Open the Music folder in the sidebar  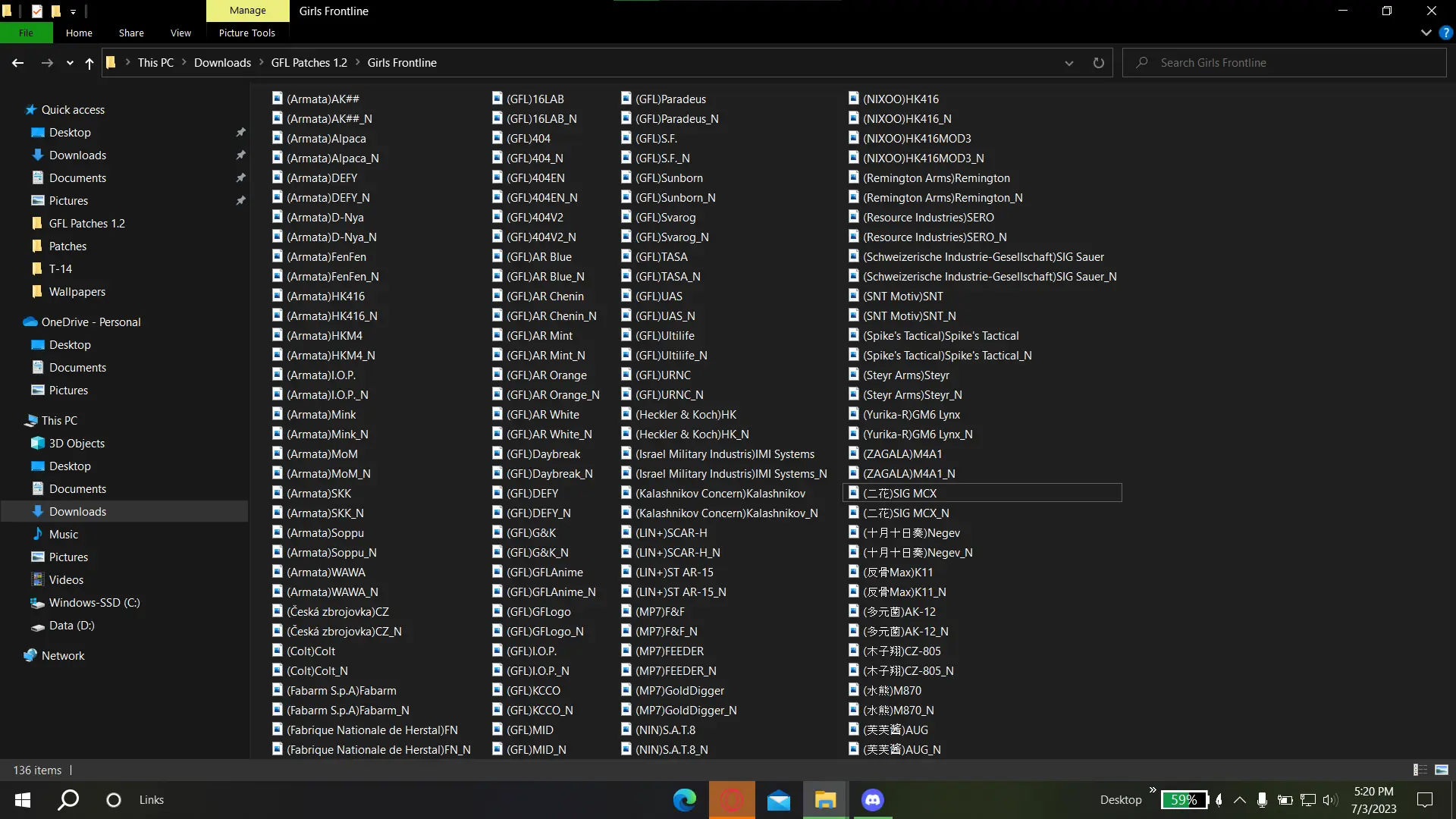(64, 535)
